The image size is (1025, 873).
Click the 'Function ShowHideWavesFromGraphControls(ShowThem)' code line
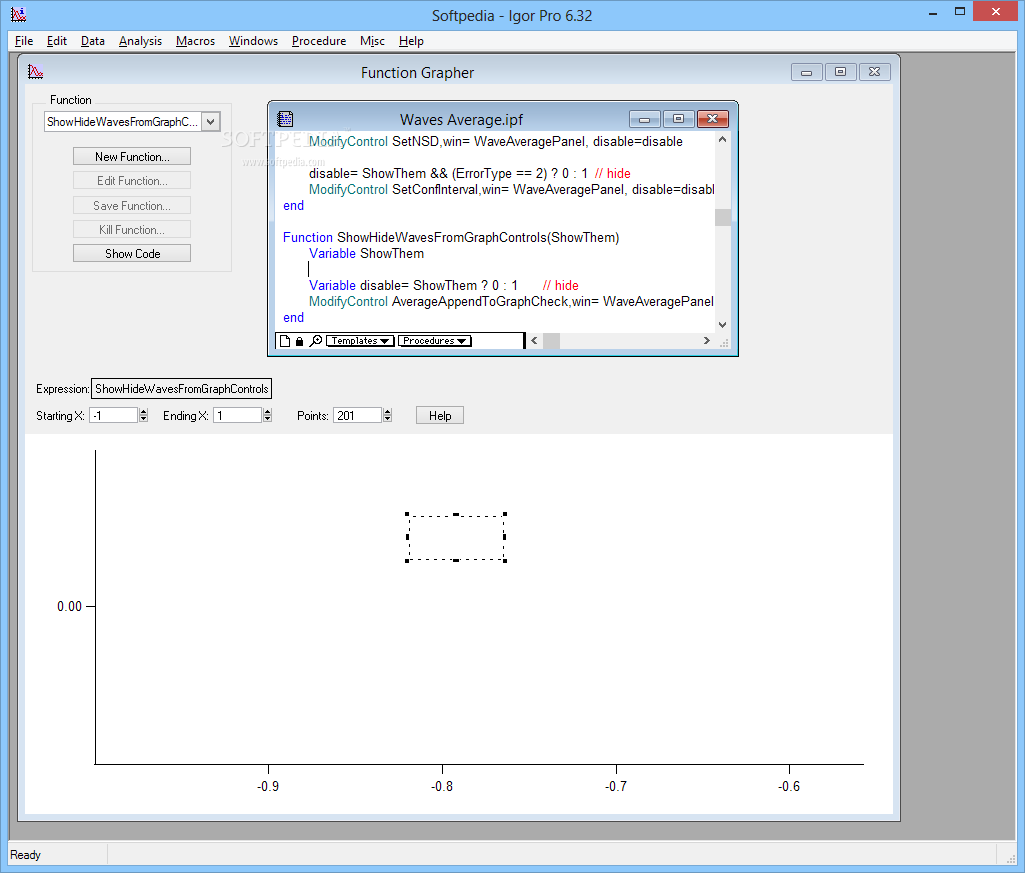[450, 237]
